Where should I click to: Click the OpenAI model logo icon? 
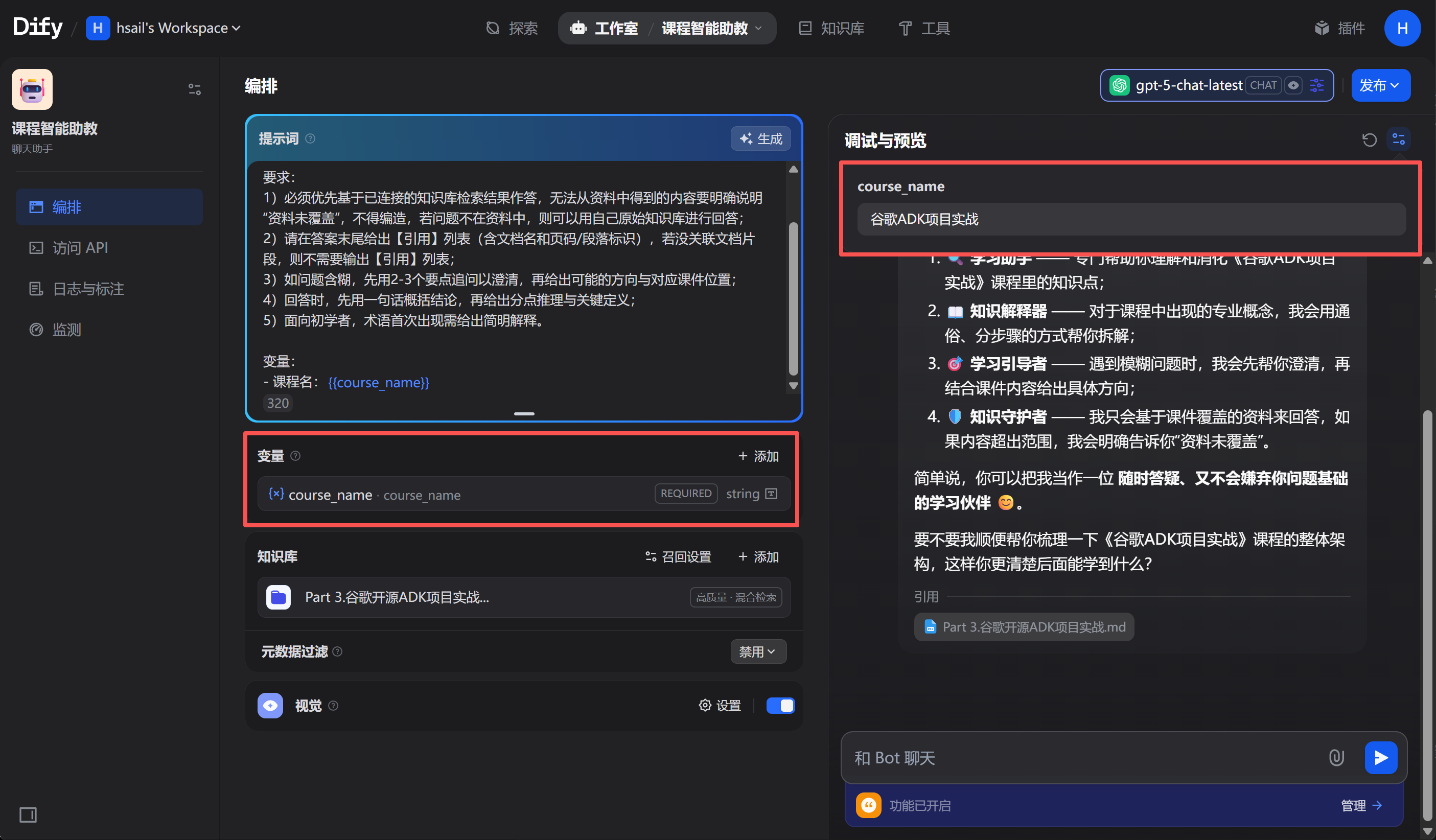point(1120,85)
